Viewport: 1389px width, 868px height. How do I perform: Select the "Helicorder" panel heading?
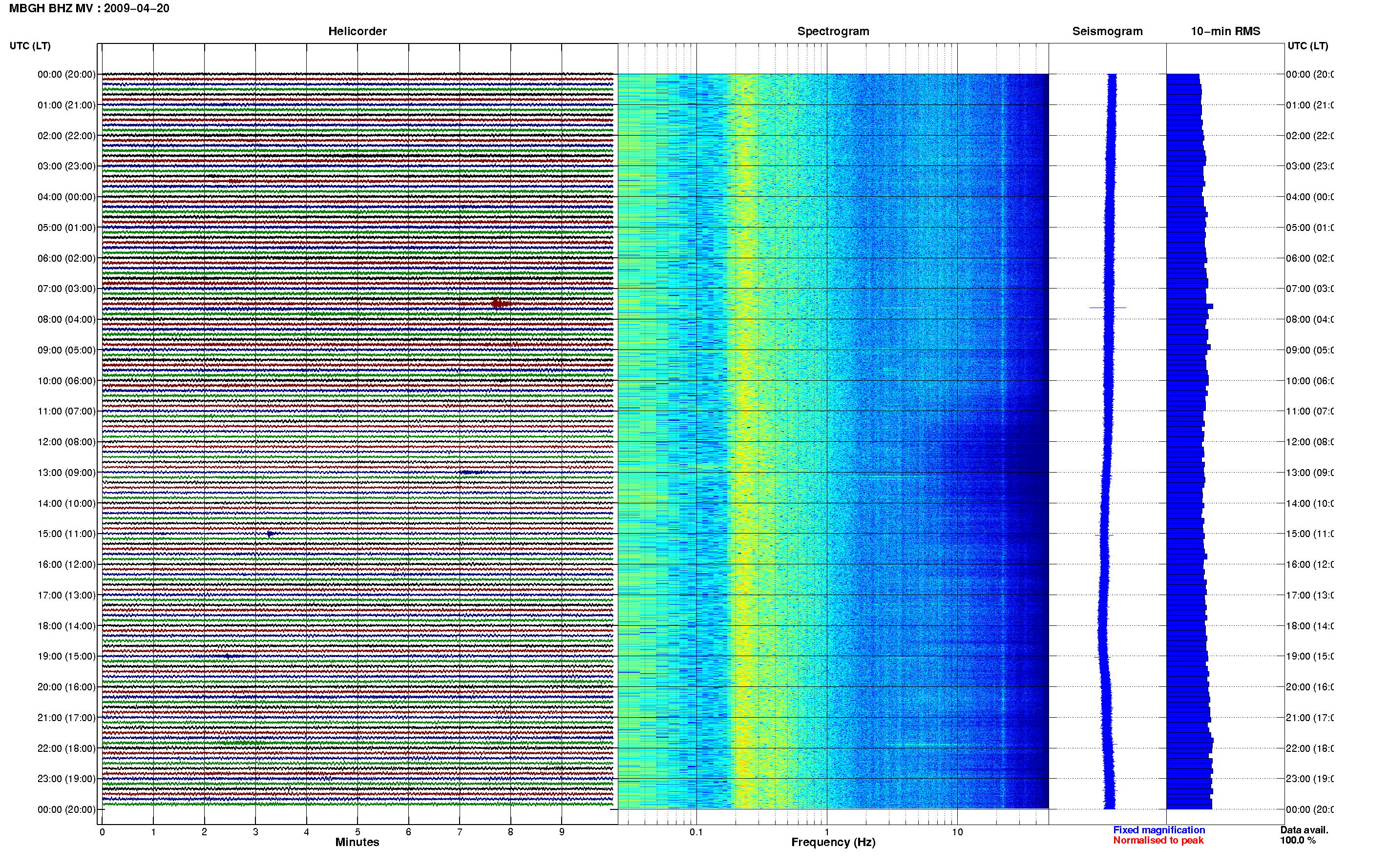[x=357, y=32]
